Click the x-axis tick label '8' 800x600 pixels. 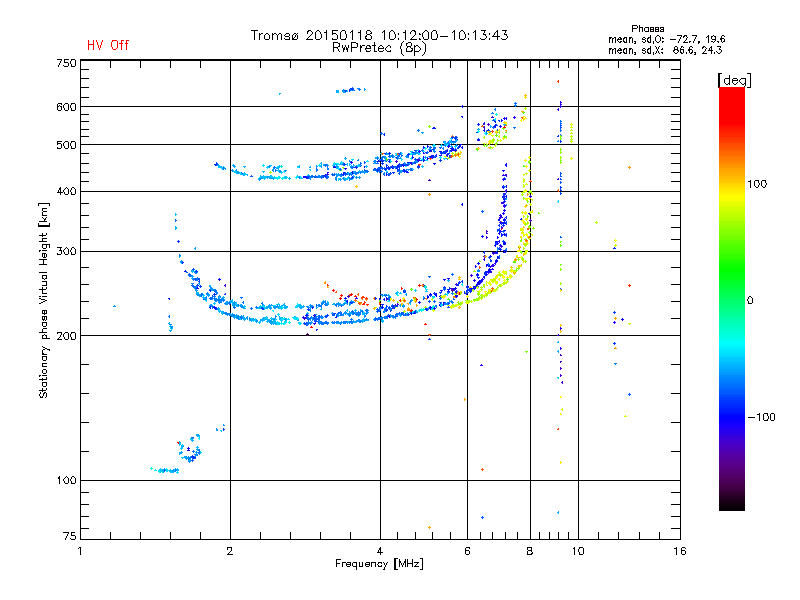(x=530, y=551)
